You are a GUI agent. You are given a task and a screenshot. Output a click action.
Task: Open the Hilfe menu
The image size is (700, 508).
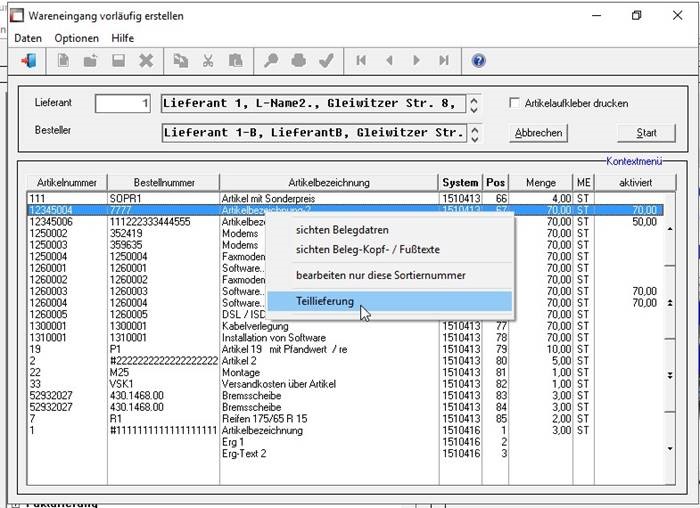122,38
